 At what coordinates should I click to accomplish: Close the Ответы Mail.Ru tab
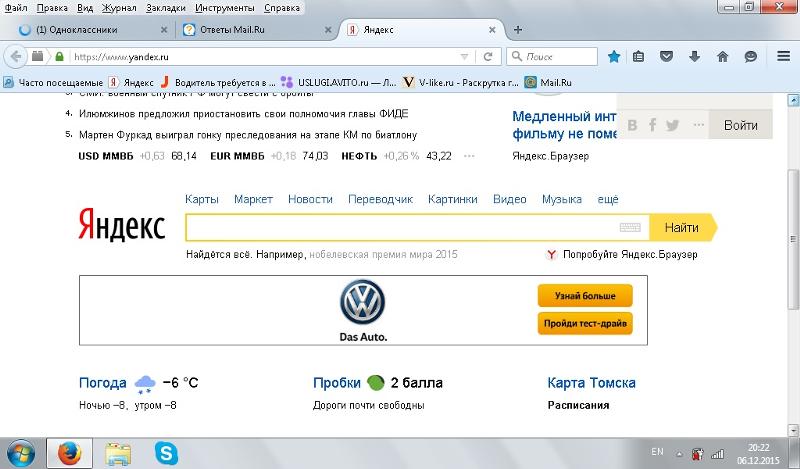pos(328,30)
